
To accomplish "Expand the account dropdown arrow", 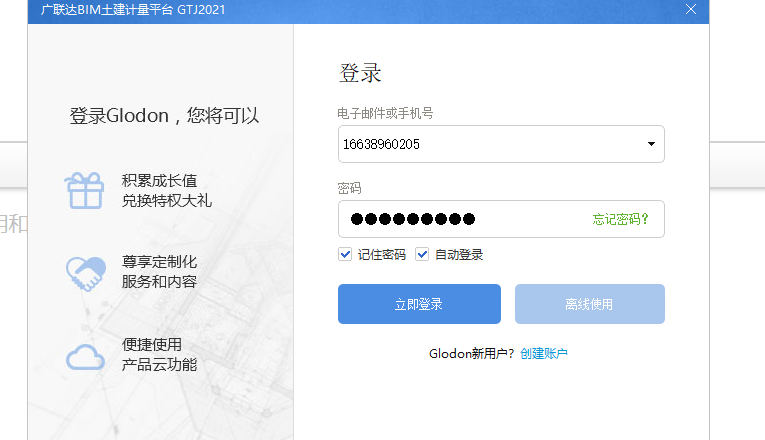I will (651, 144).
